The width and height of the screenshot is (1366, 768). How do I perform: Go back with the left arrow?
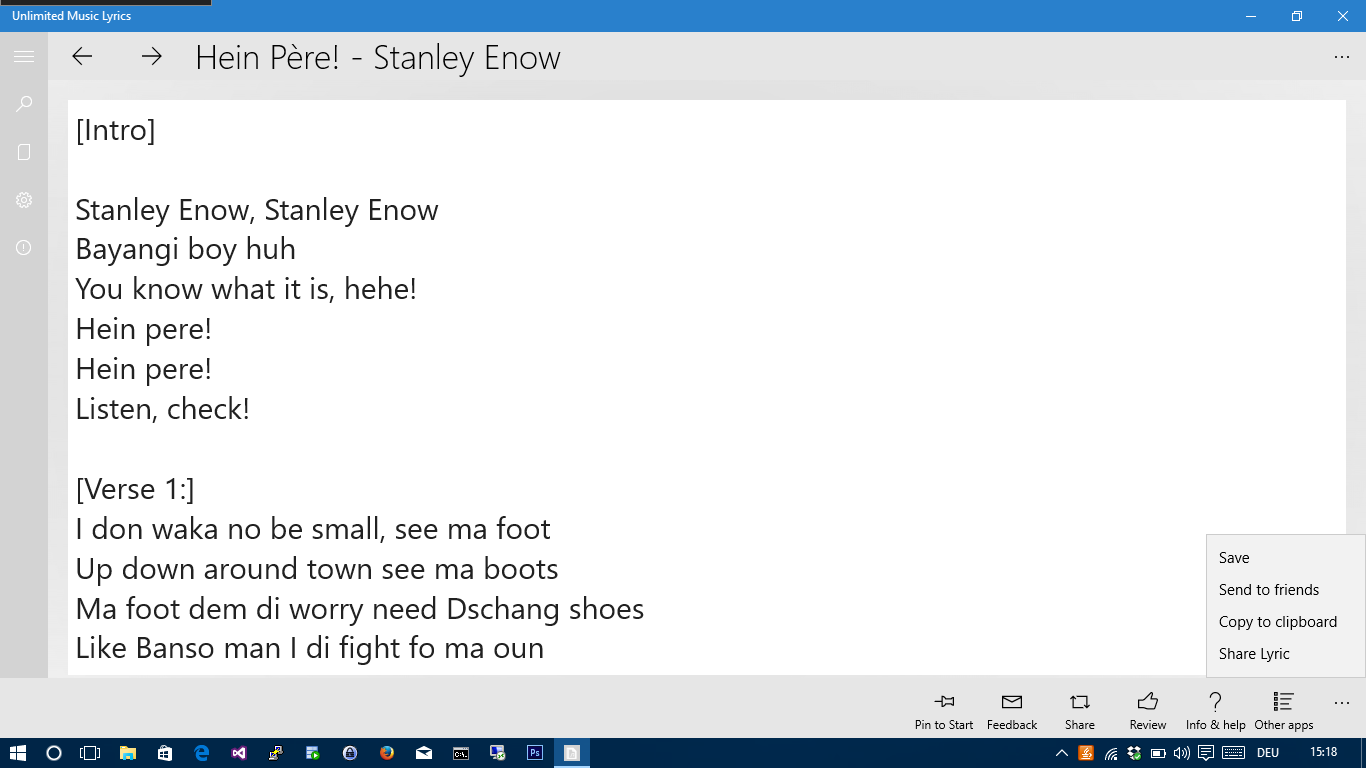pos(82,57)
